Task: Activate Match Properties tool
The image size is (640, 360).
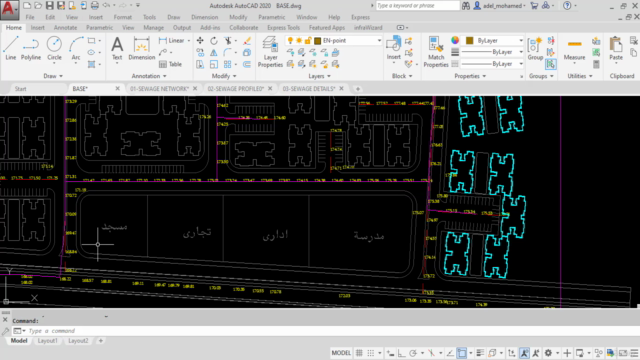Action: 436,51
